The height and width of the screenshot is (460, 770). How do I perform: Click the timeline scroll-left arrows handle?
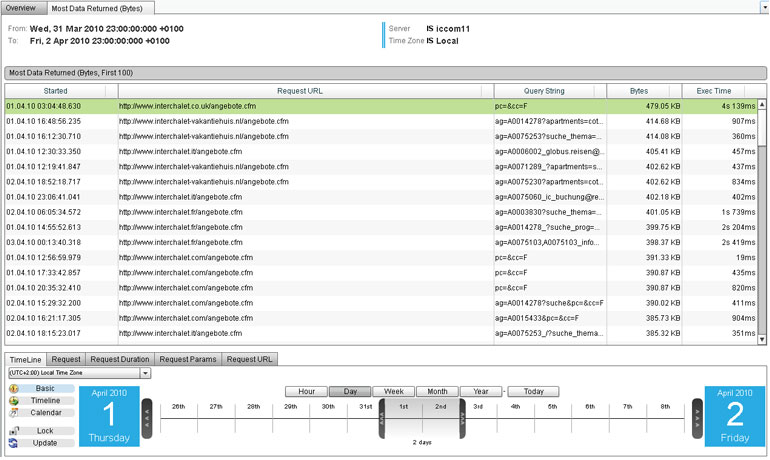click(147, 418)
